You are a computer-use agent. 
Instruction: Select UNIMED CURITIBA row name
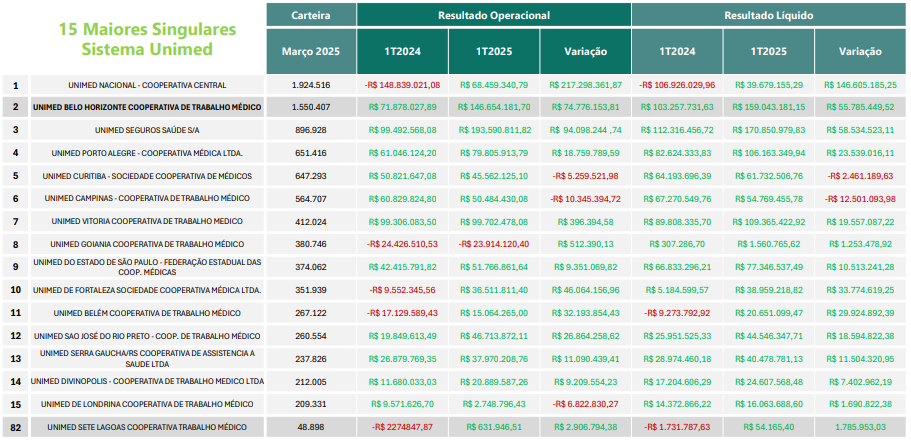pos(147,176)
